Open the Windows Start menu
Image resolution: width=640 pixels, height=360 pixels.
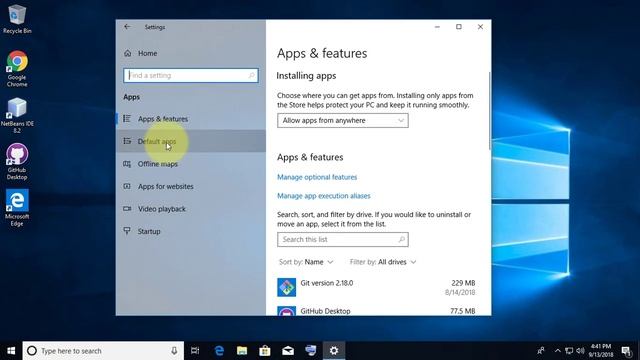click(11, 351)
